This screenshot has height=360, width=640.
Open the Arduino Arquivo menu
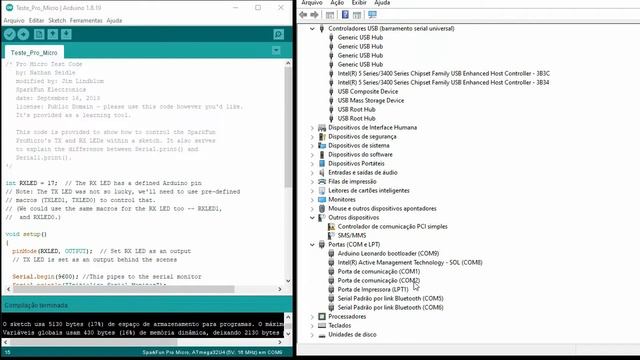click(14, 20)
